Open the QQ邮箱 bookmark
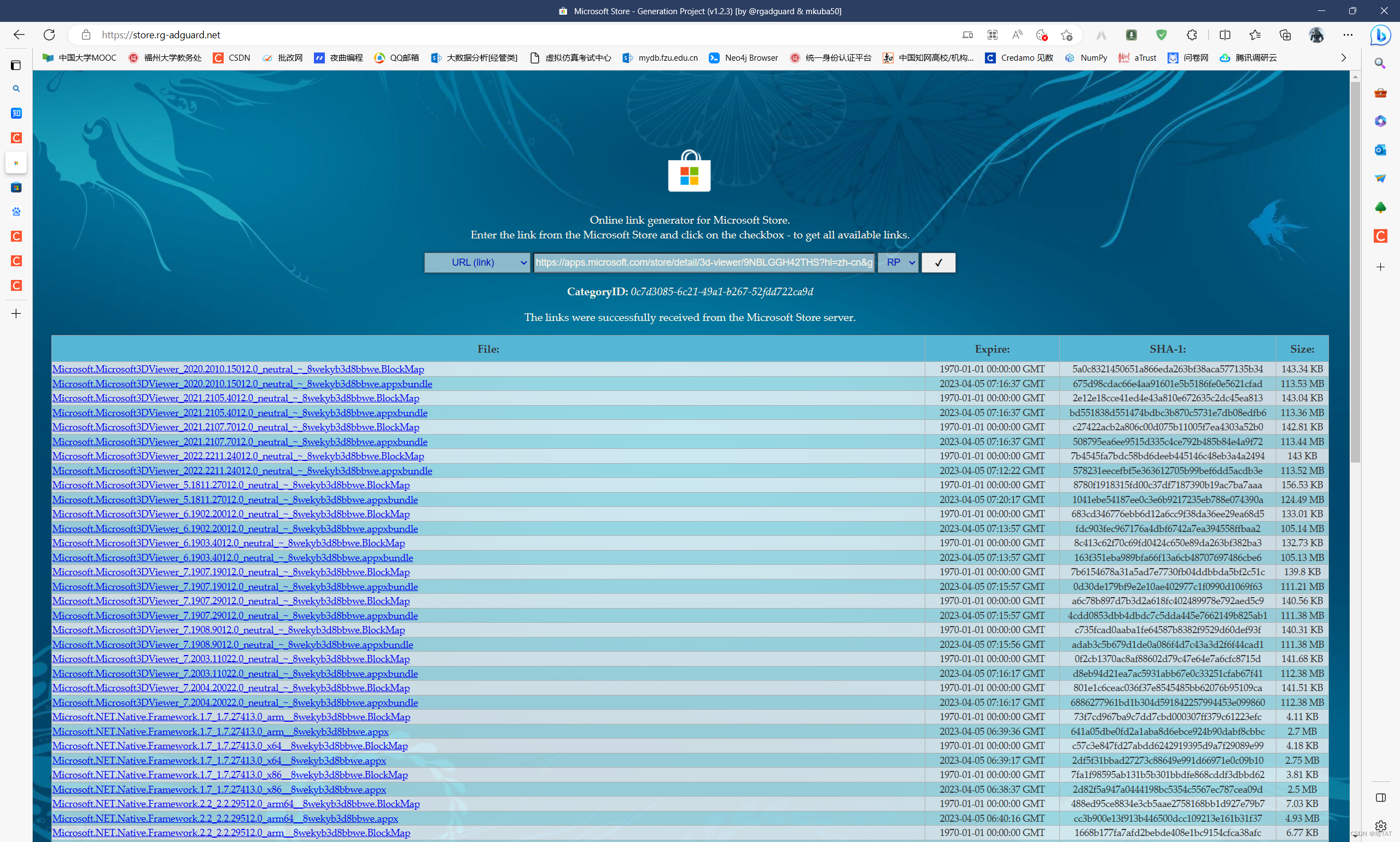This screenshot has width=1400, height=842. point(396,57)
